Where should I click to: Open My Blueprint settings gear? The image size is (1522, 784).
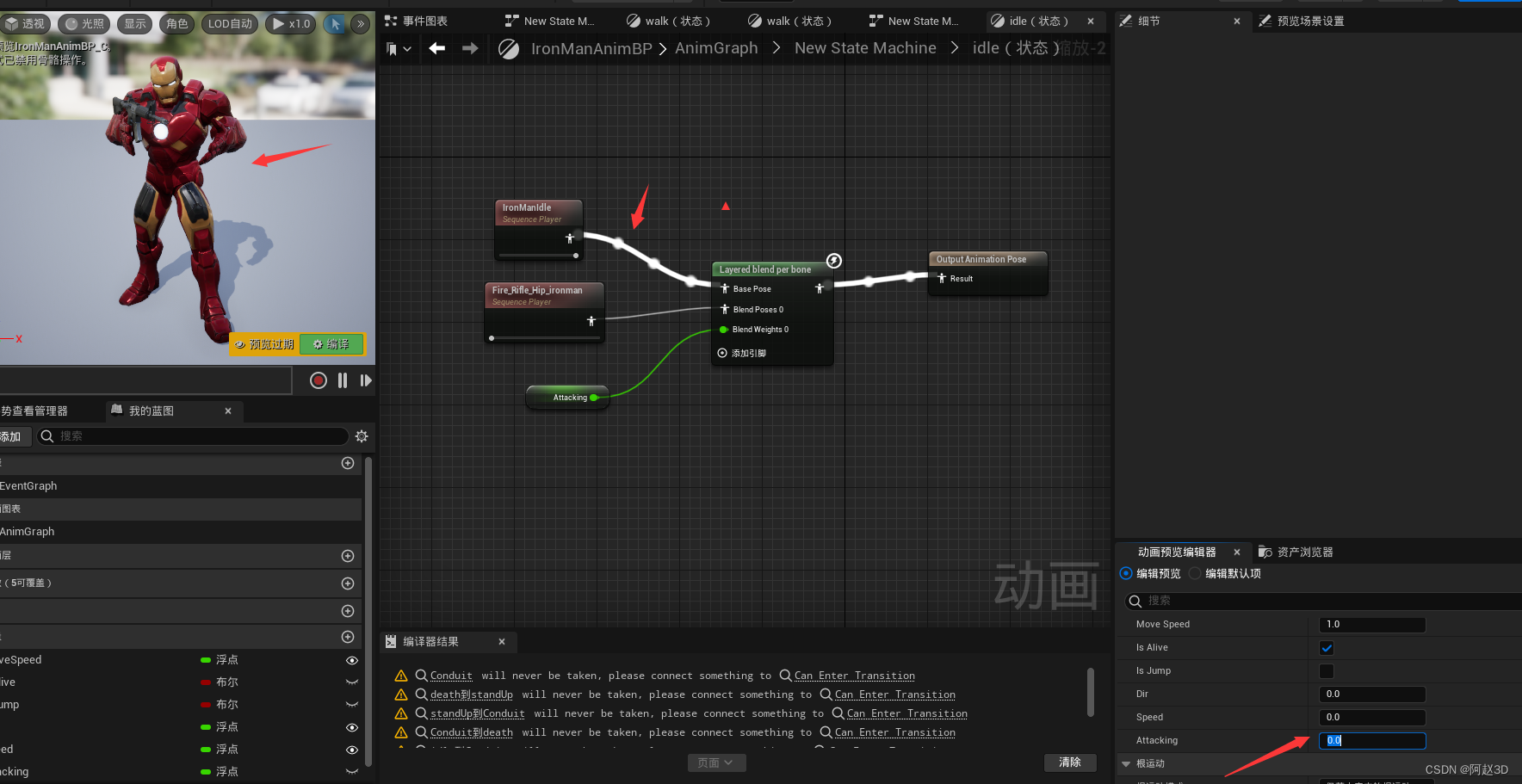(x=362, y=436)
